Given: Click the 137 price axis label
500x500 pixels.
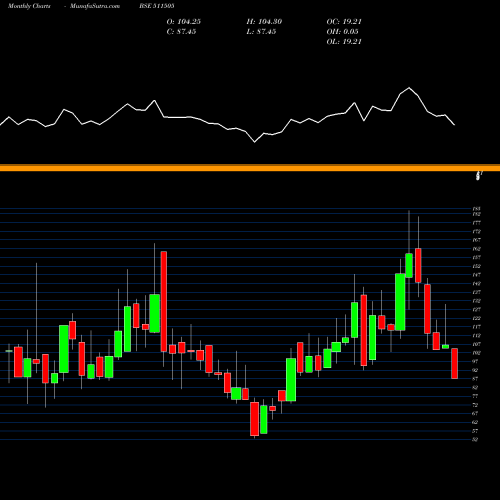Looking at the screenshot, I should click(x=476, y=292).
